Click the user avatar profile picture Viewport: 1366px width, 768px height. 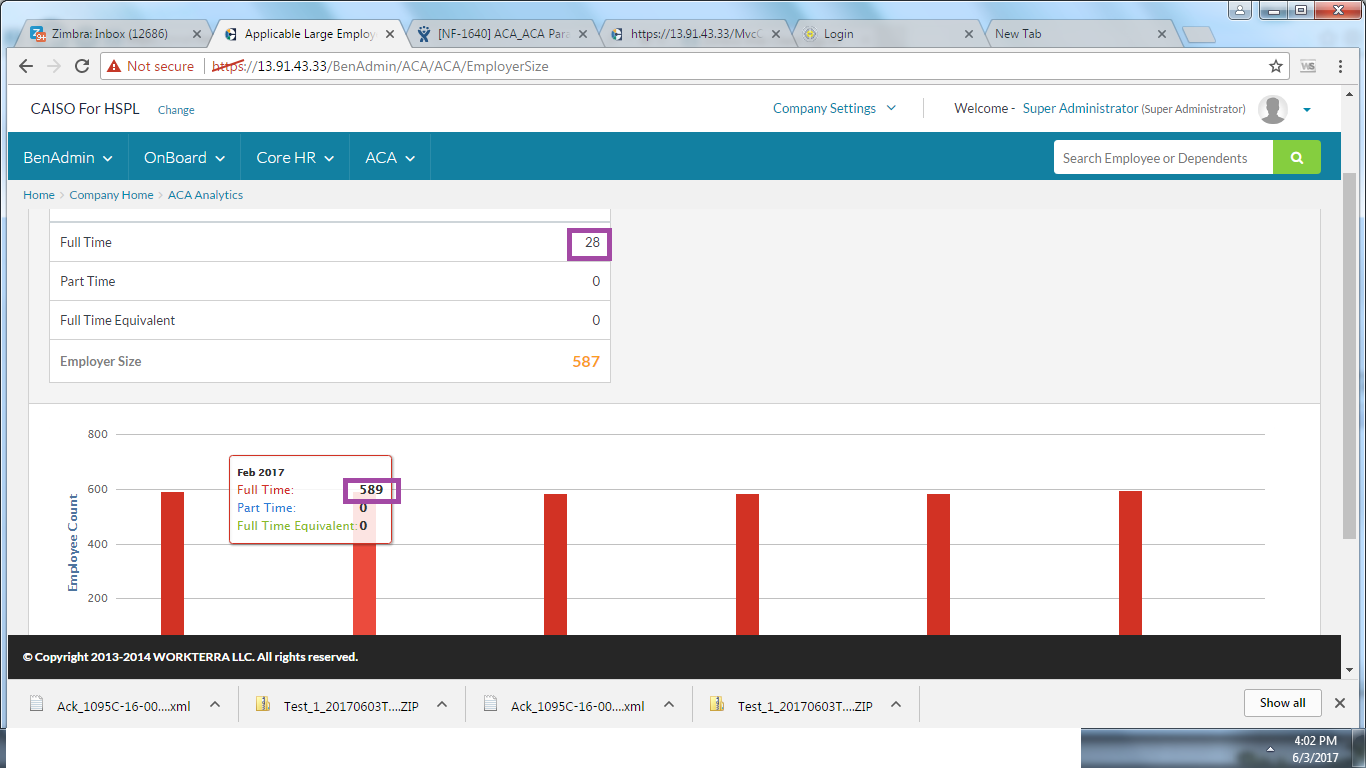pos(1273,109)
